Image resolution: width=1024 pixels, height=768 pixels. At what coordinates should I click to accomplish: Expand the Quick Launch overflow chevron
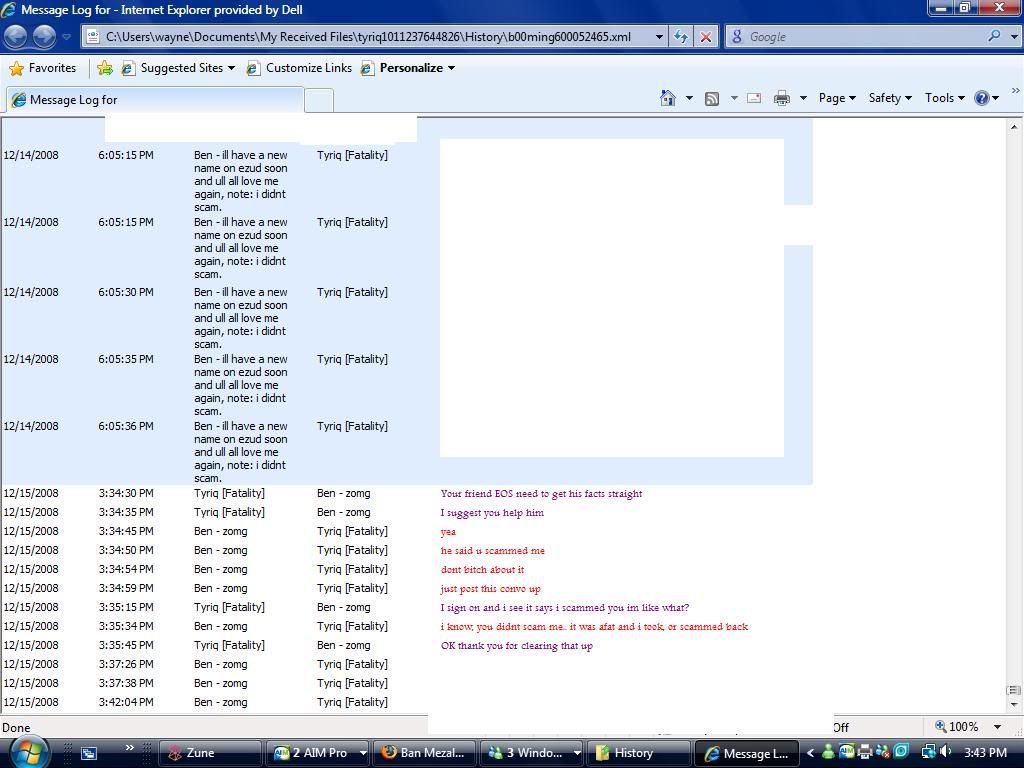tap(129, 748)
